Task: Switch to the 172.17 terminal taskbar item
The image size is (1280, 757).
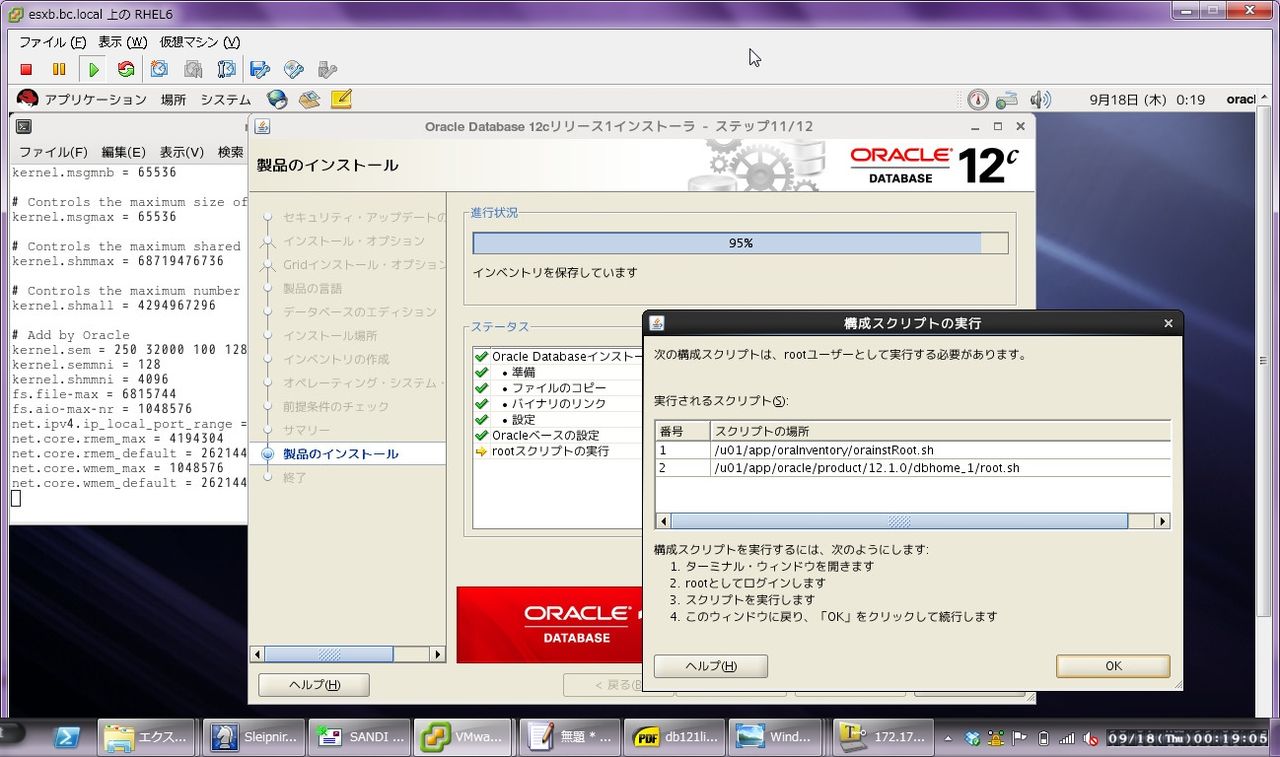Action: coord(885,738)
